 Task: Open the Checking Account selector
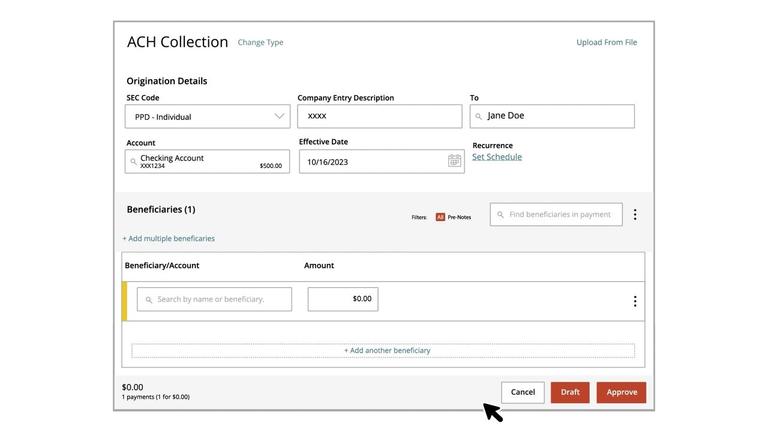tap(208, 161)
